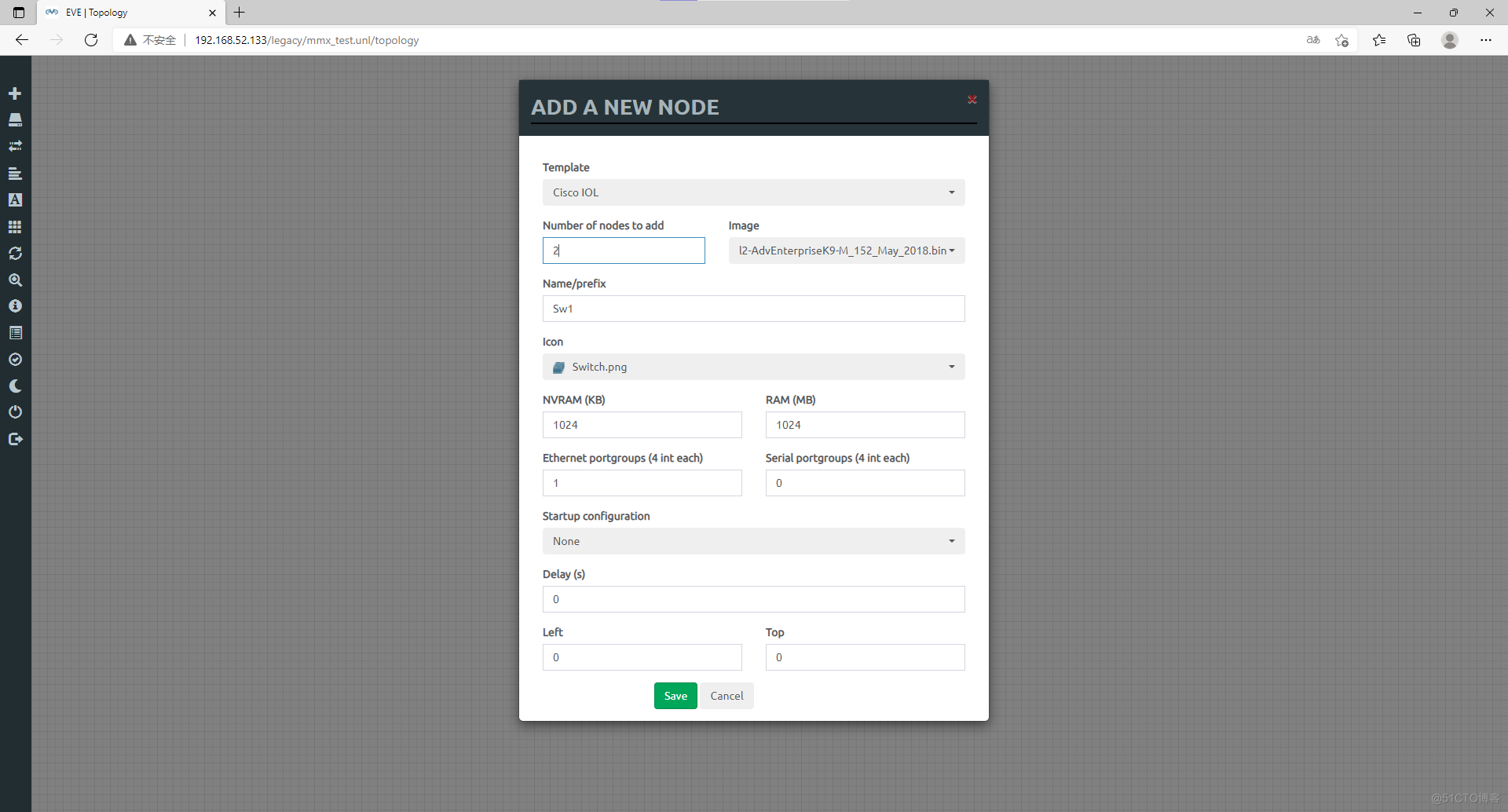
Task: Open the browser translate icon
Action: (x=1313, y=40)
